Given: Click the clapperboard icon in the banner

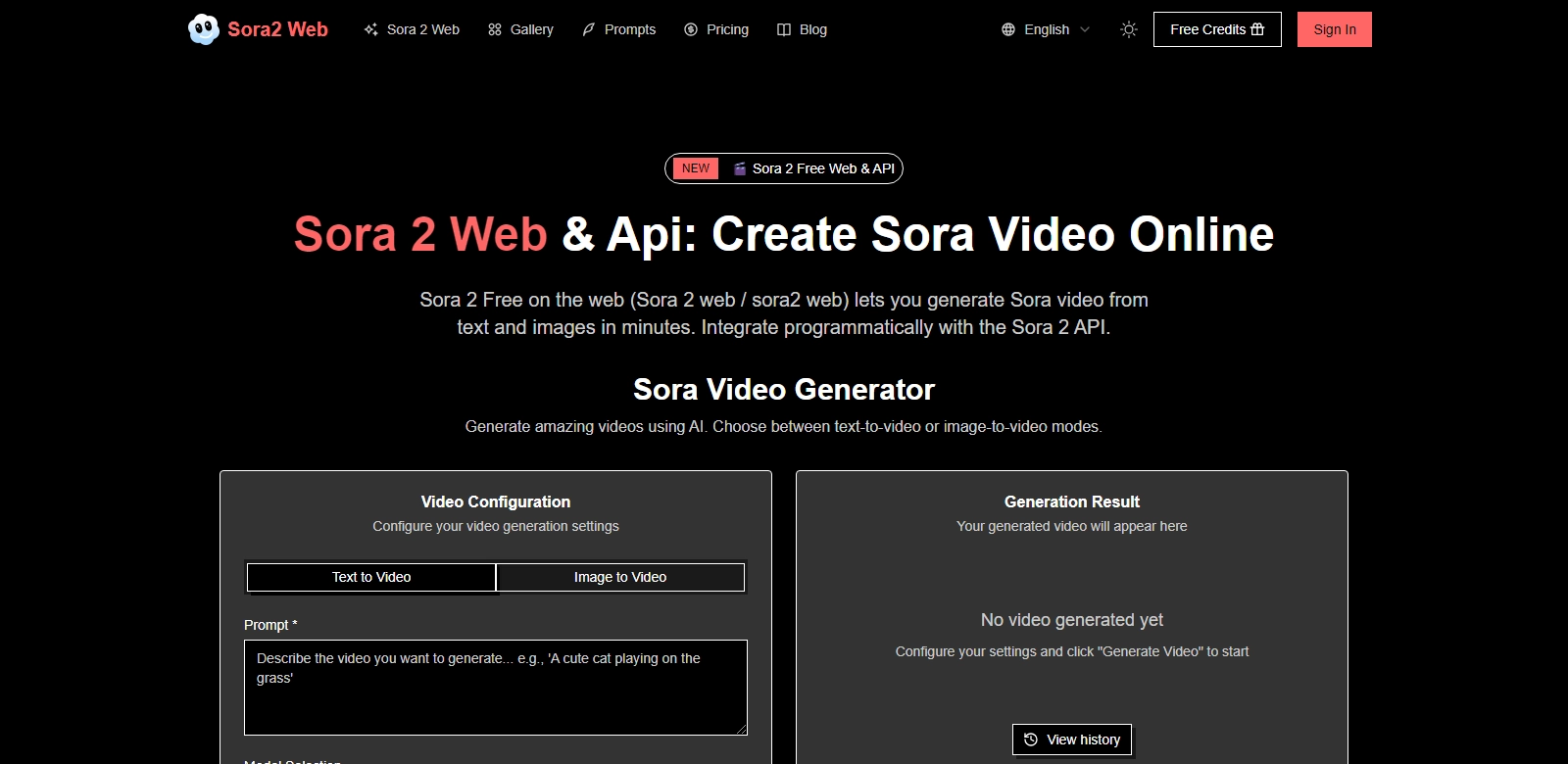Looking at the screenshot, I should tap(740, 168).
